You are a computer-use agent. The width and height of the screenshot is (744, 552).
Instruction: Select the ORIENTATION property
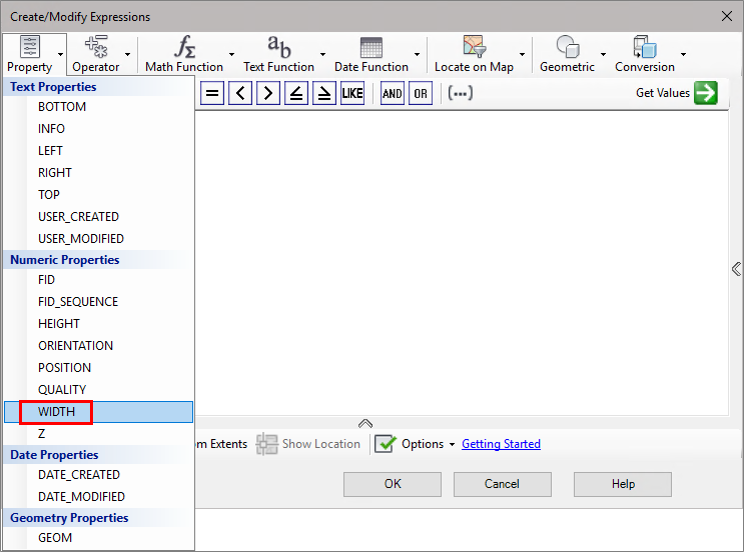[x=98, y=346]
